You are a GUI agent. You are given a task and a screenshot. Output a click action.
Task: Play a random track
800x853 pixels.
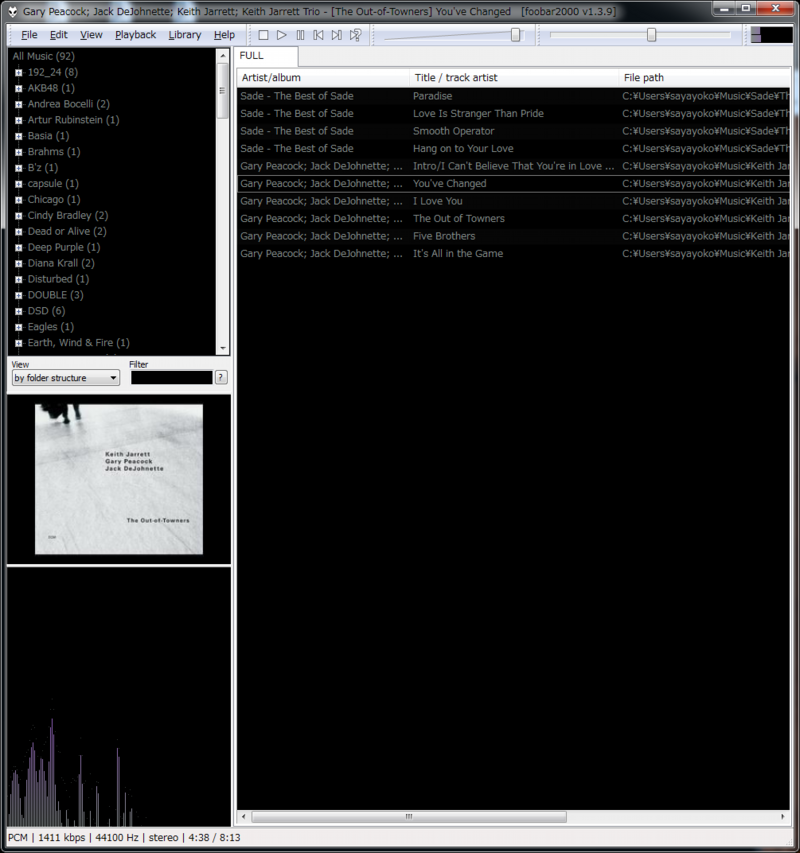(356, 35)
